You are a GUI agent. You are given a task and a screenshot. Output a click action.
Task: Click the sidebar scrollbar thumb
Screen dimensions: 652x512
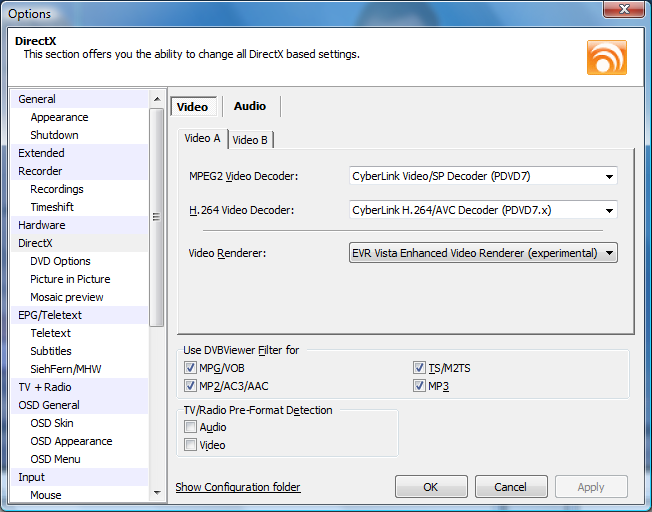(157, 217)
